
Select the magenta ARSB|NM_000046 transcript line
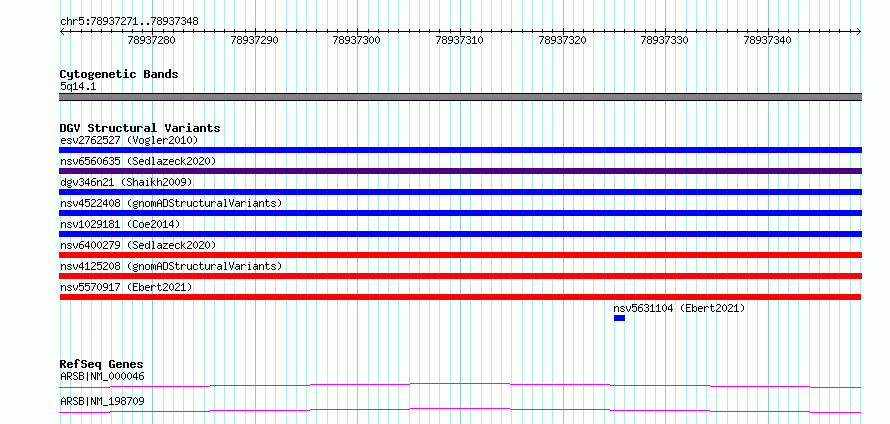pyautogui.click(x=460, y=385)
